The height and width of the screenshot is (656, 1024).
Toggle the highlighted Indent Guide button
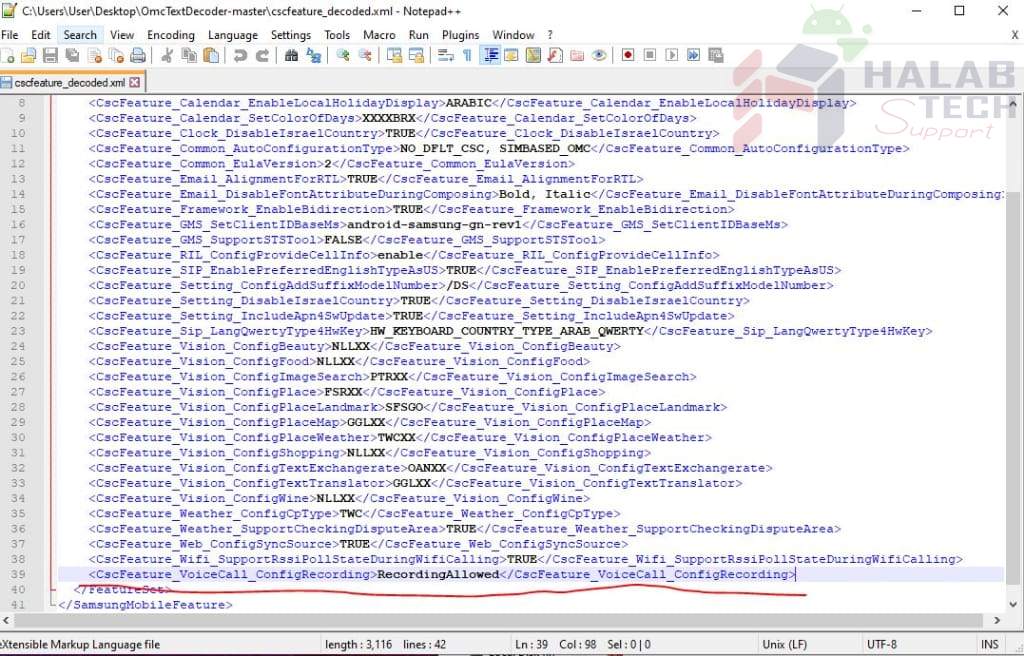pos(490,56)
